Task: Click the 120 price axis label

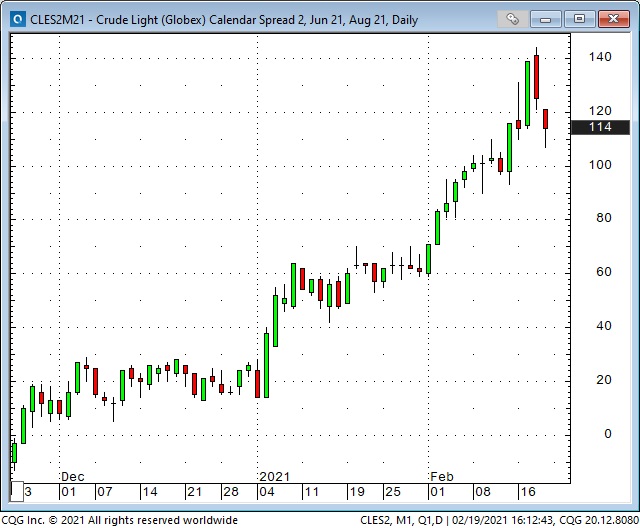Action: coord(600,111)
